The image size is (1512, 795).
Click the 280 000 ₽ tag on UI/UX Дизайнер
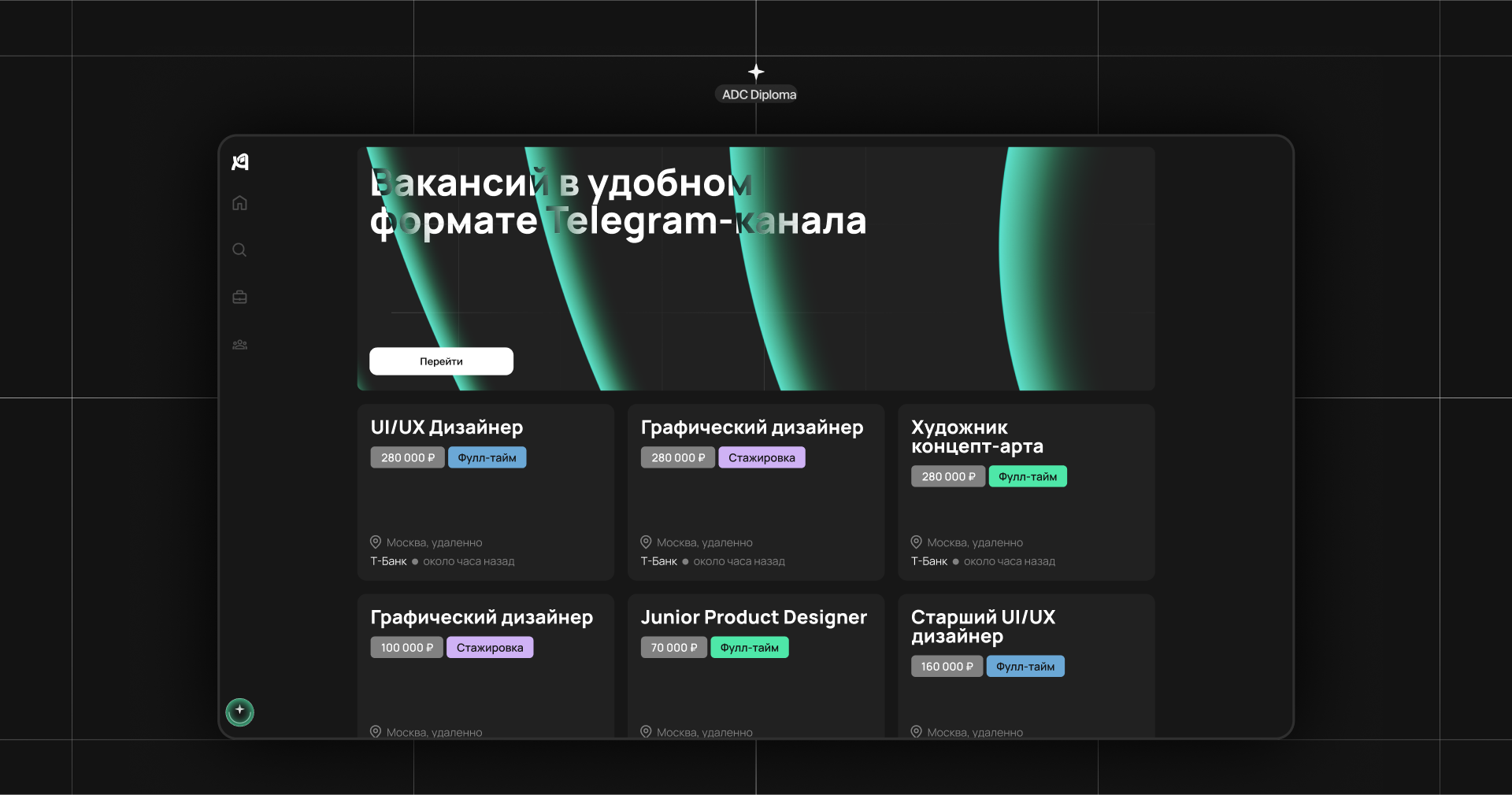coord(408,457)
